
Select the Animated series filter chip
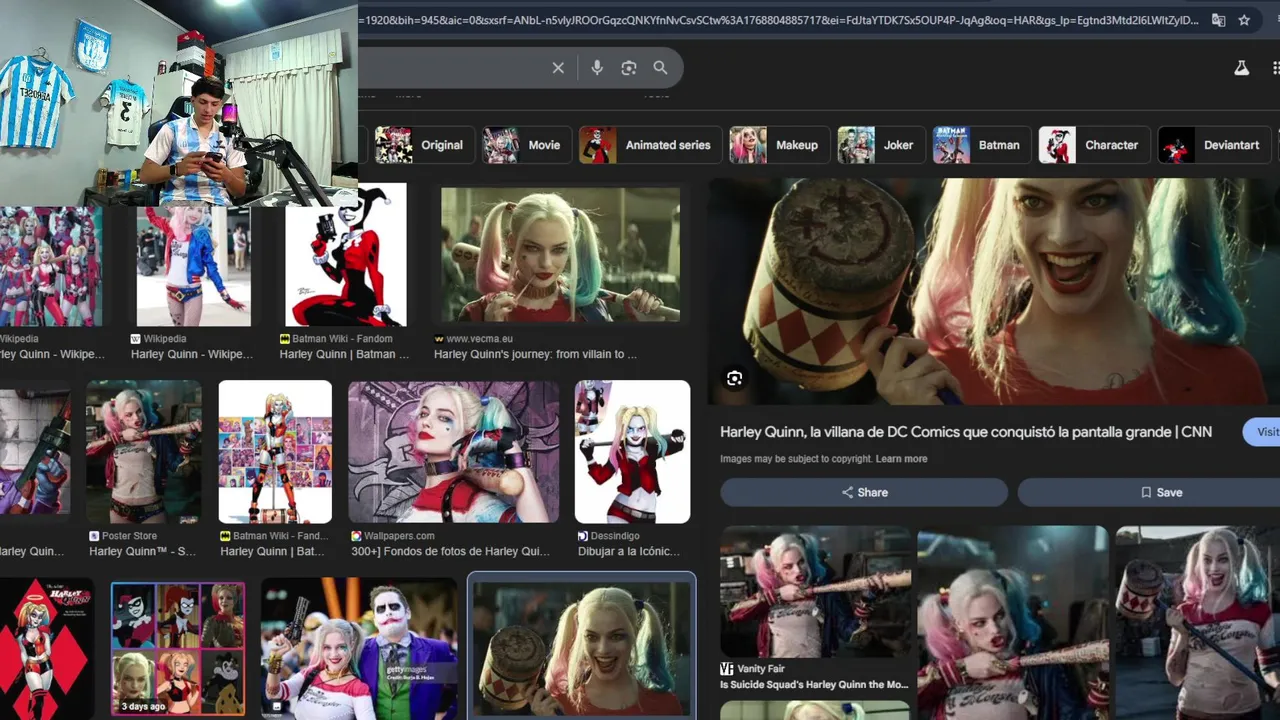(x=650, y=145)
